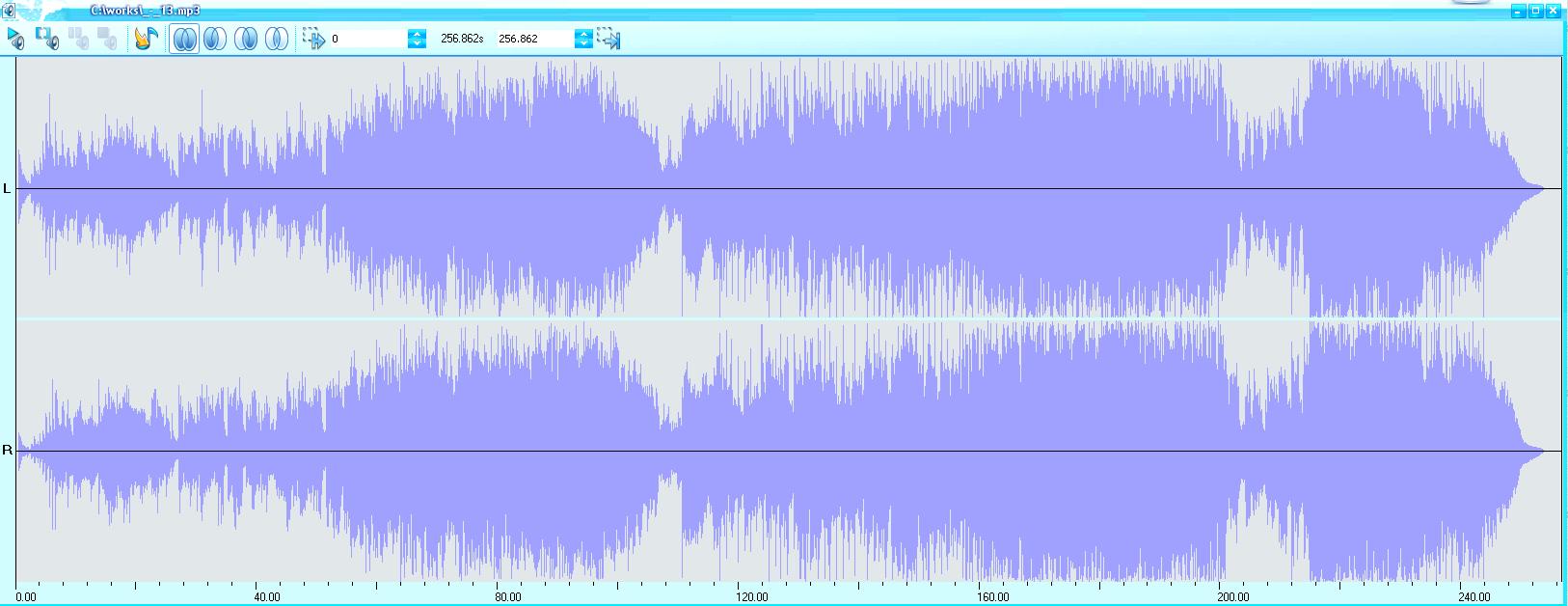The image size is (1568, 606).
Task: Click the 80.00 mark on timeline ruler
Action: [508, 597]
